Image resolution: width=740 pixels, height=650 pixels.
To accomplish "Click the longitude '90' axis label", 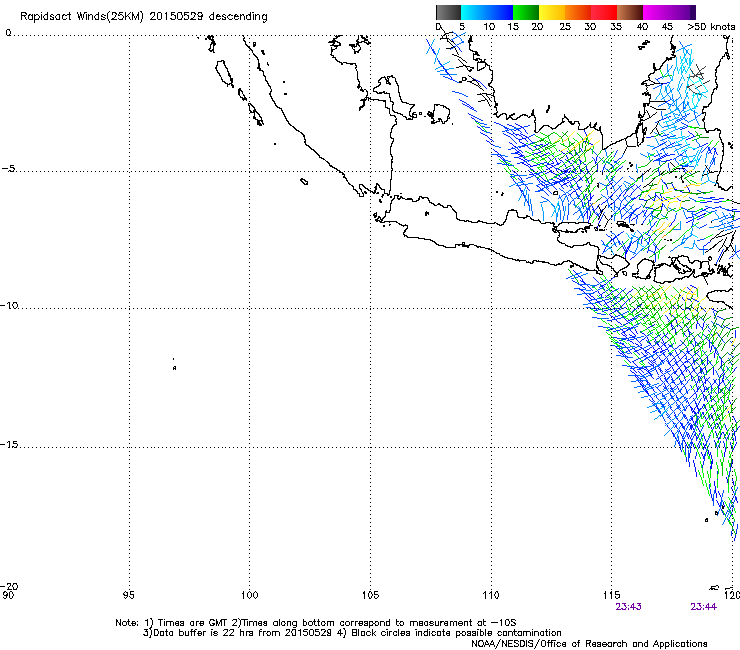I will (x=8, y=595).
